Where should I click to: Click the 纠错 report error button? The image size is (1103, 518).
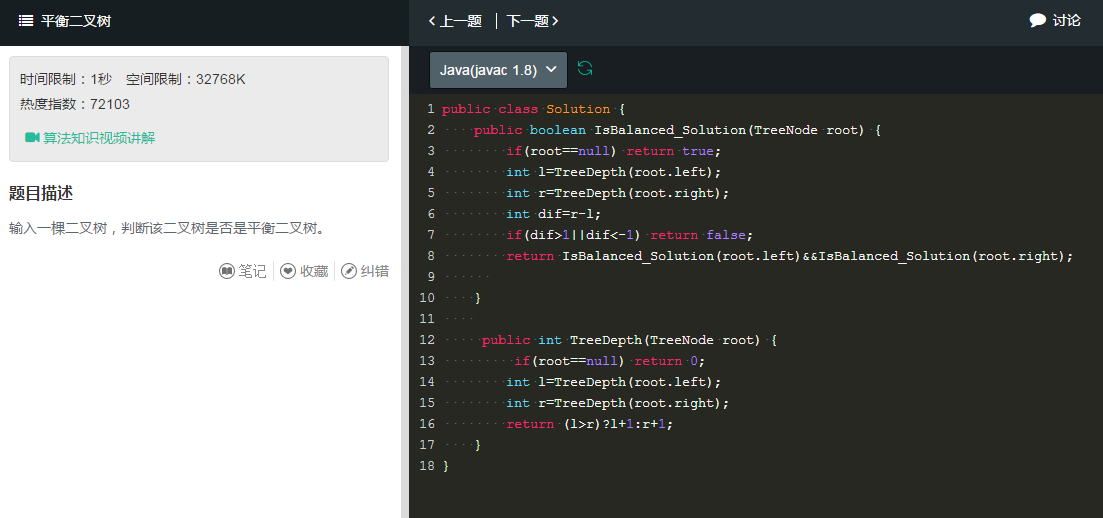tap(365, 271)
